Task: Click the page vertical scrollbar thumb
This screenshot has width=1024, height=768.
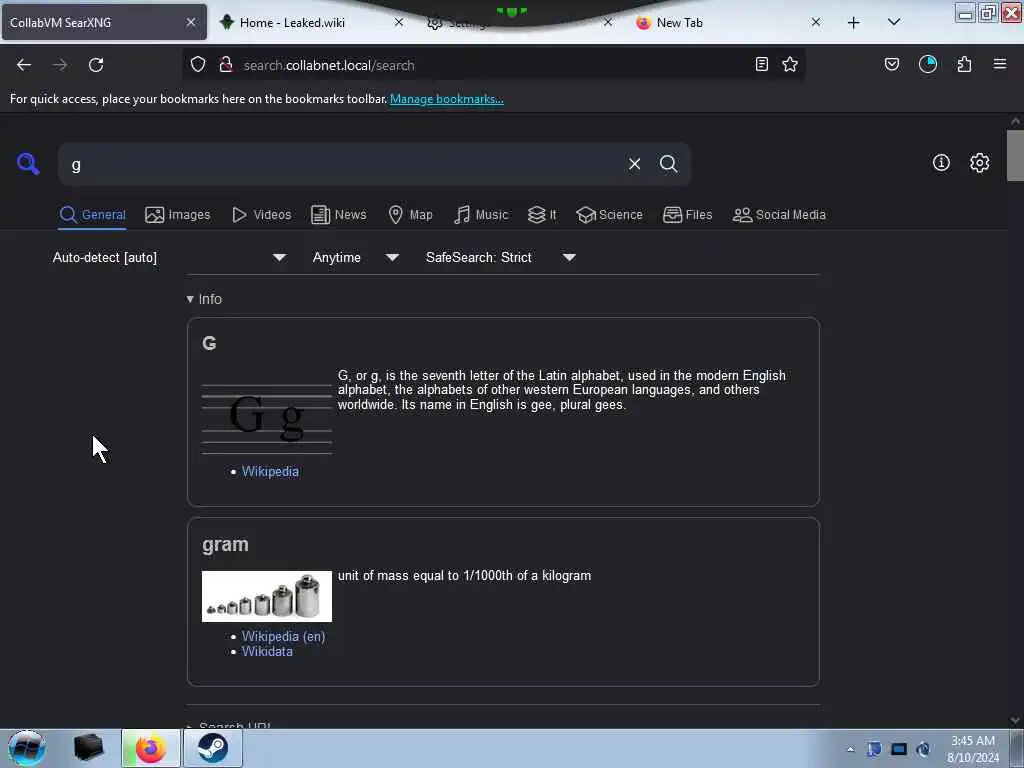Action: 1015,155
